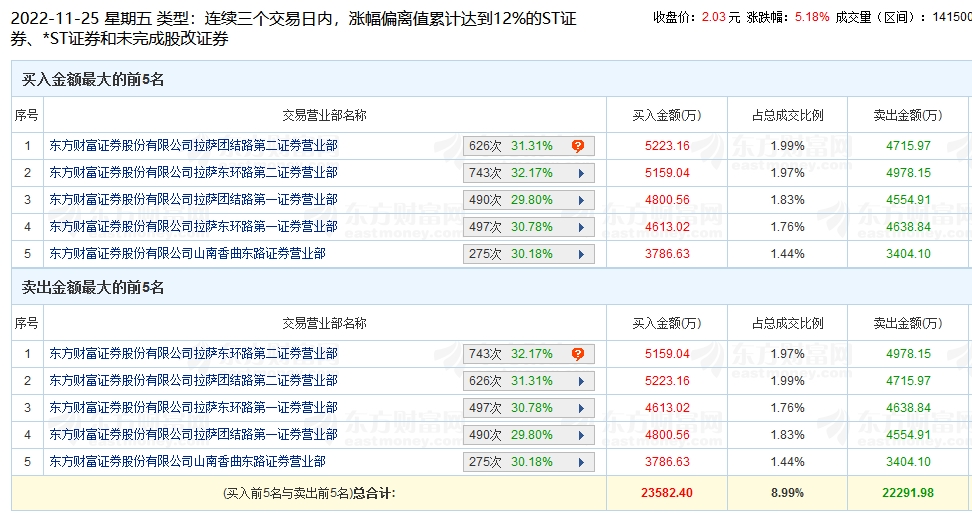The image size is (972, 517).
Task: Open 拉萨团结路第二证券营业部 link in buy list
Action: point(193,146)
